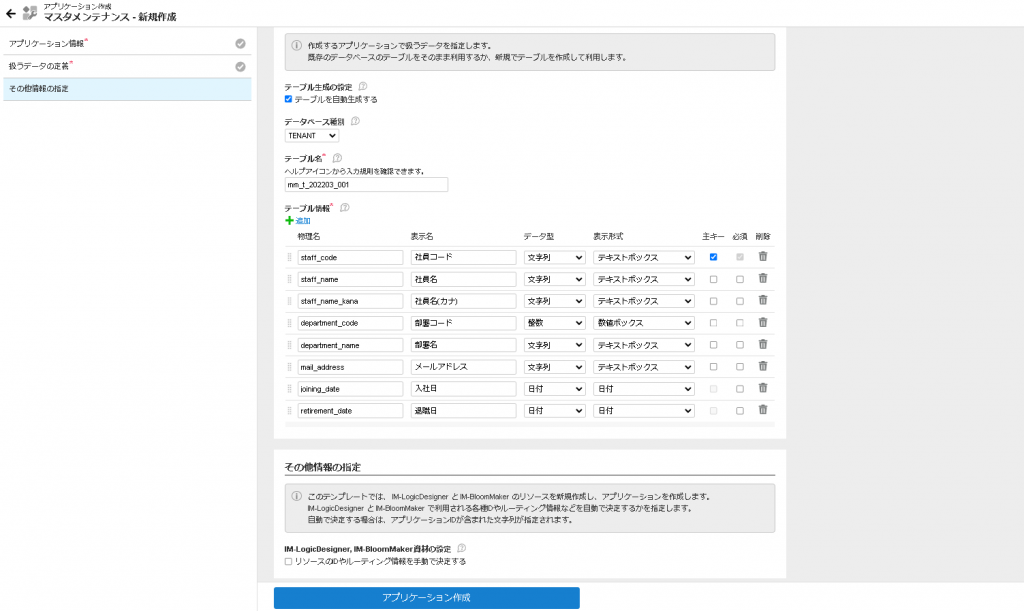Image resolution: width=1024 pixels, height=611 pixels.
Task: Check required box for retirement_date row
Action: 740,411
